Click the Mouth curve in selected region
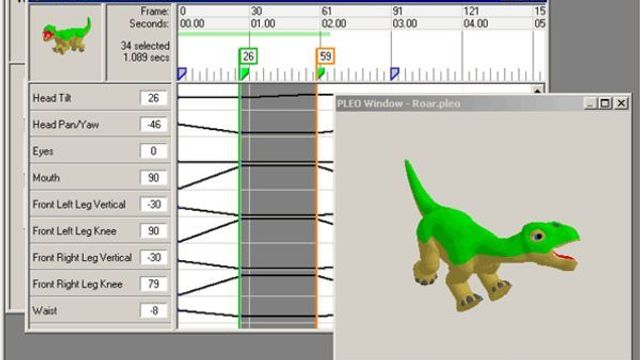640x360 pixels. point(278,165)
